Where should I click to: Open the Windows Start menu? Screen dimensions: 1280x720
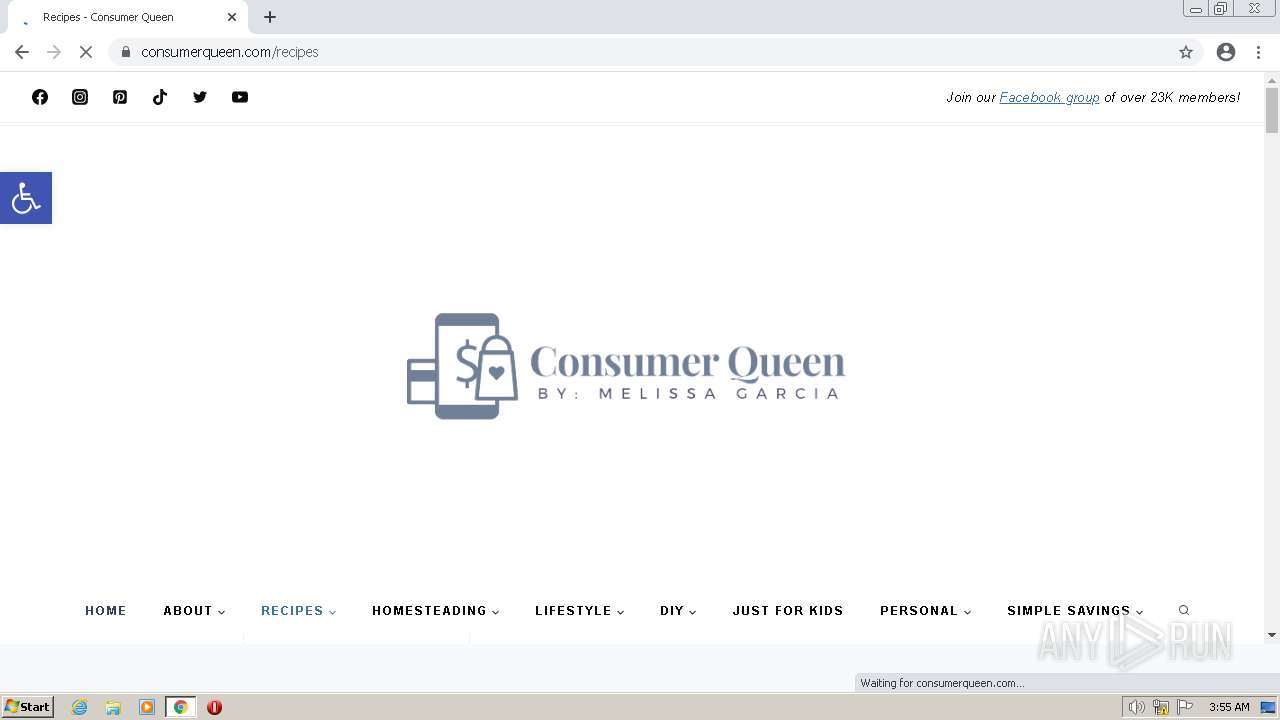27,707
